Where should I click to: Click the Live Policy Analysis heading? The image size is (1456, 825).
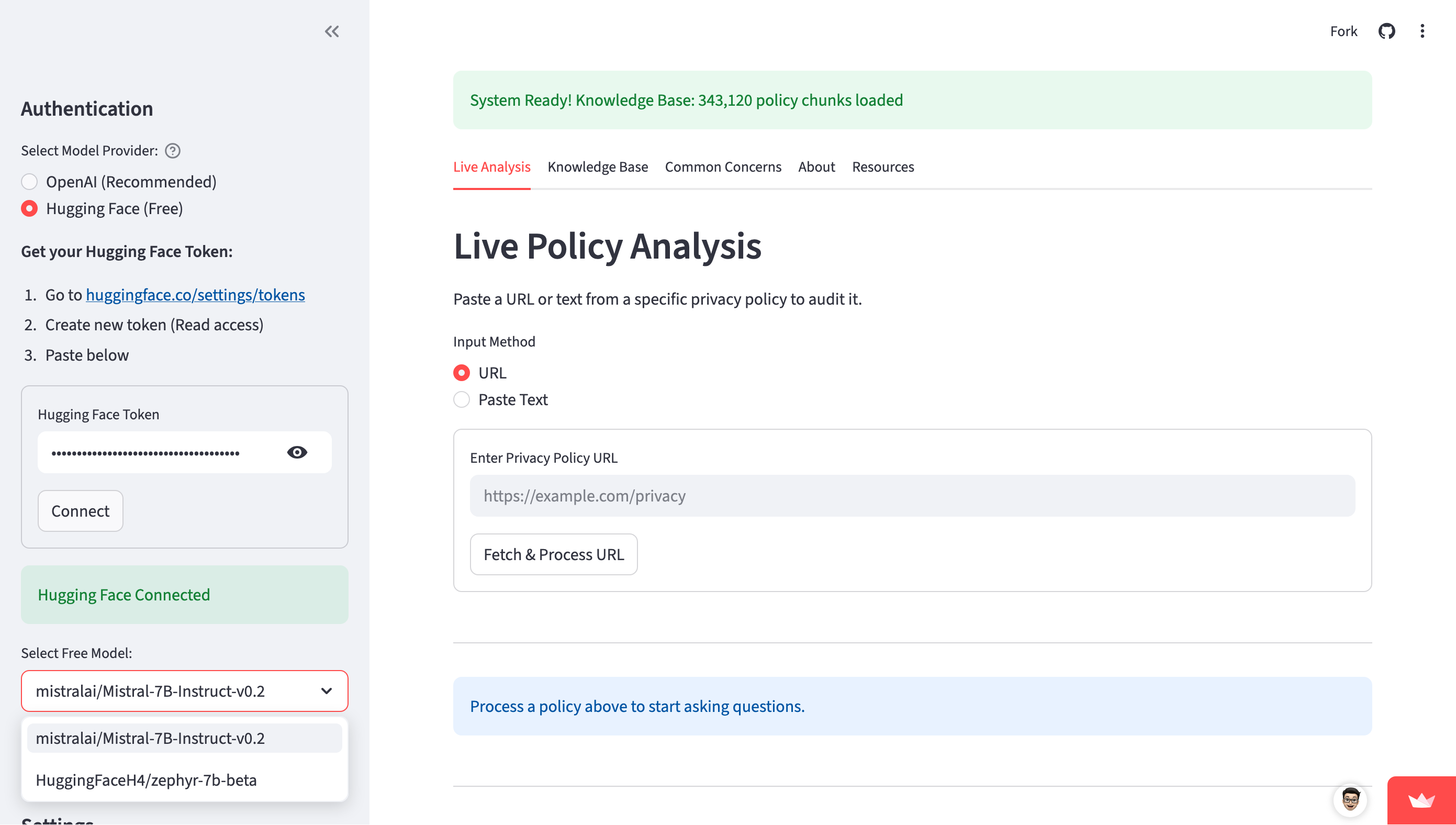click(x=607, y=246)
